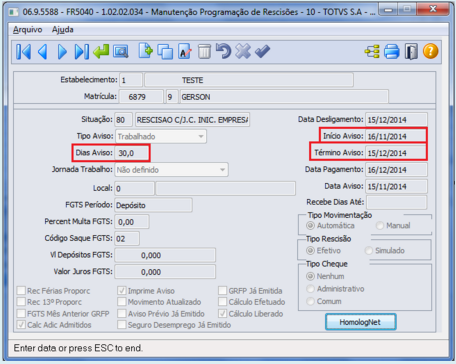Click the delete trash can icon
456x364 pixels.
[x=204, y=52]
